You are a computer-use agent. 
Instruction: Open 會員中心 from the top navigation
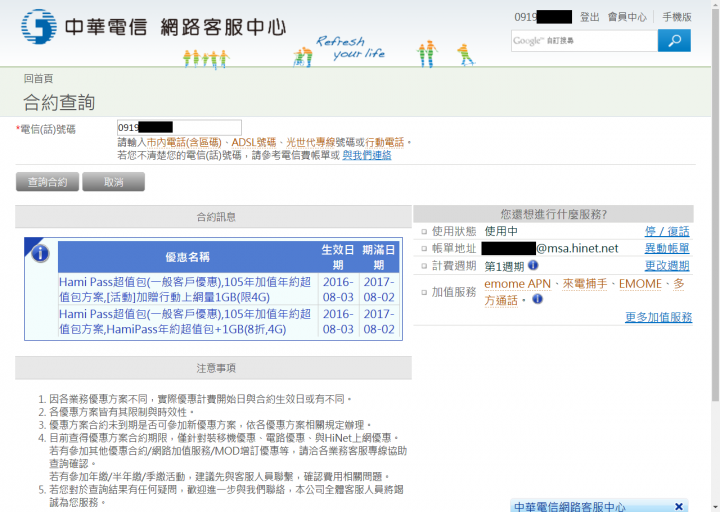(627, 17)
